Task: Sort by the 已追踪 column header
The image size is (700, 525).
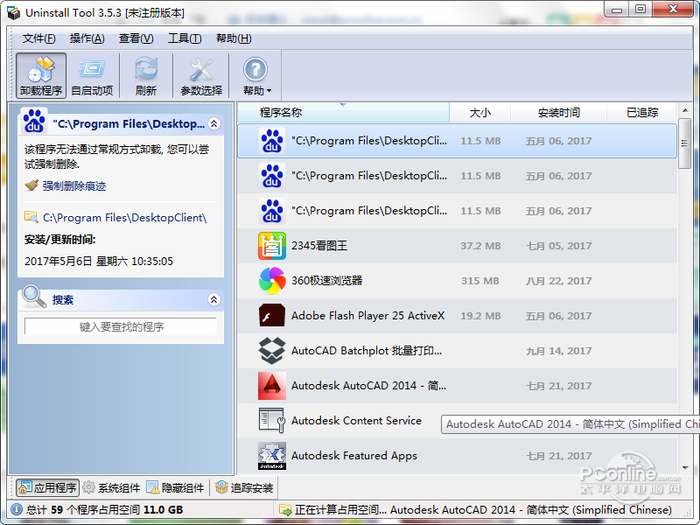Action: point(642,112)
